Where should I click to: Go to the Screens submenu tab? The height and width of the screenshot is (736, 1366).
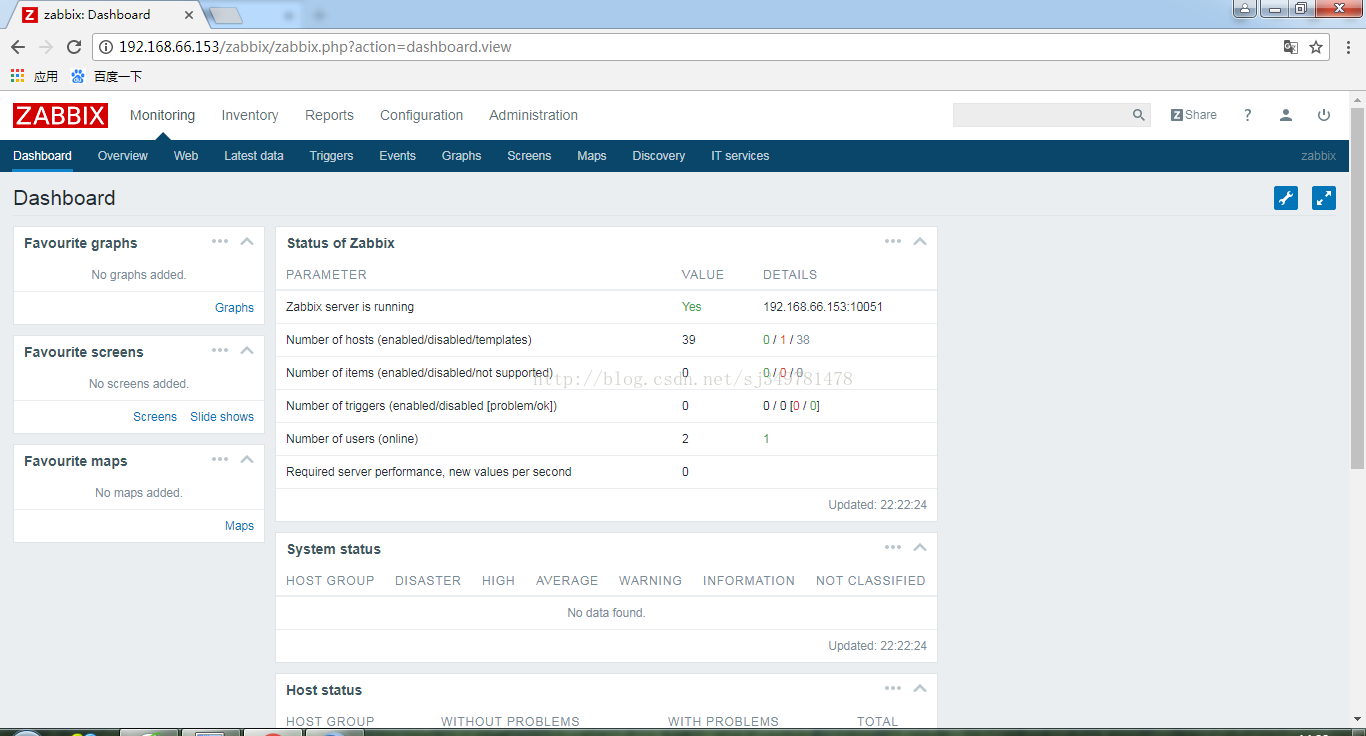point(529,156)
